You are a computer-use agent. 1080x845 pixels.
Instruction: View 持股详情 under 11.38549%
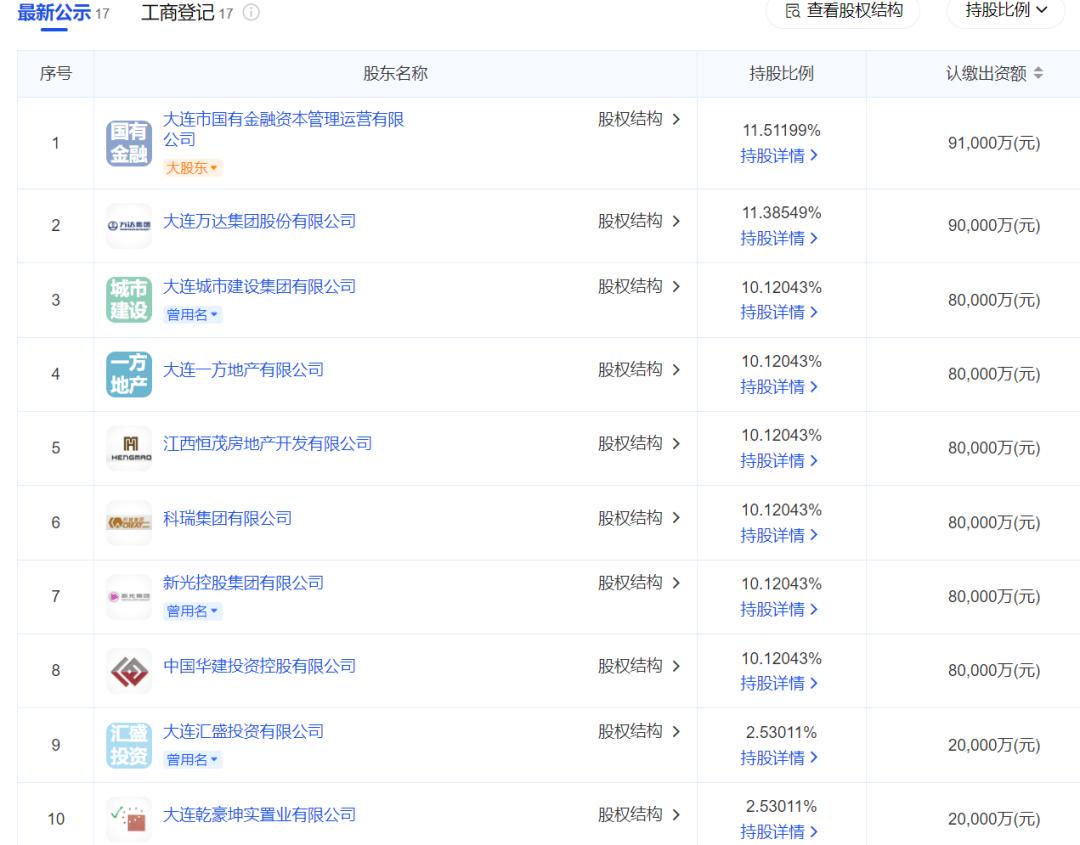pyautogui.click(x=779, y=238)
